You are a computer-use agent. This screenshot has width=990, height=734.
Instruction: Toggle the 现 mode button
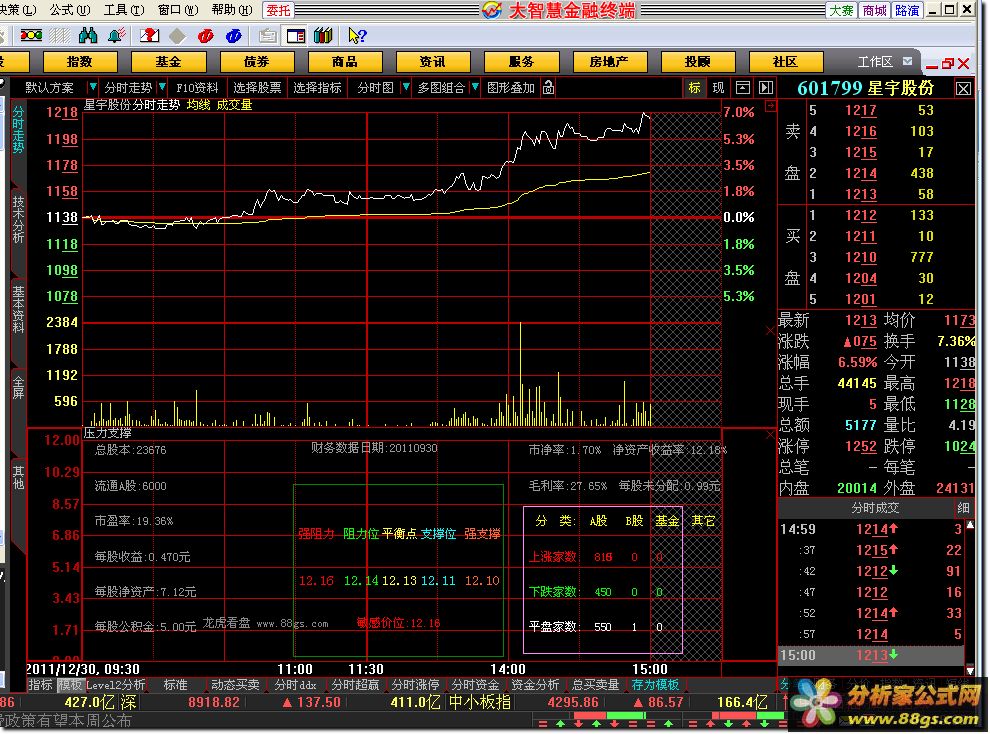[719, 88]
